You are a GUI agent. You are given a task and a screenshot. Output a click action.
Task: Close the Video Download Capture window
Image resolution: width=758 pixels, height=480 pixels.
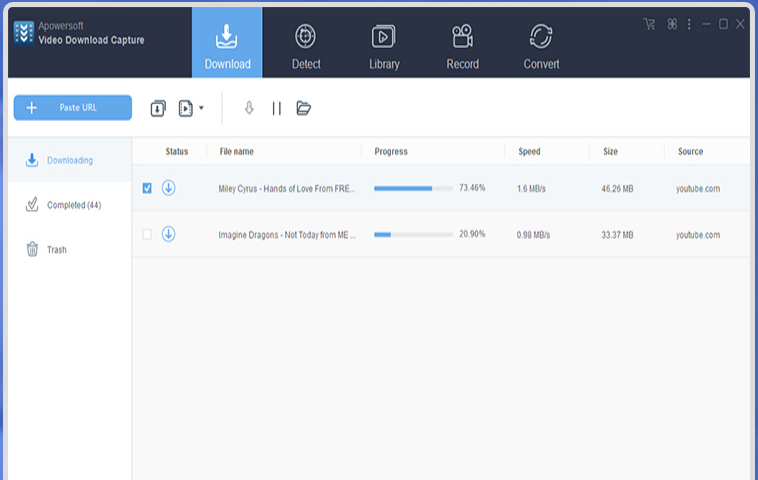pyautogui.click(x=740, y=24)
